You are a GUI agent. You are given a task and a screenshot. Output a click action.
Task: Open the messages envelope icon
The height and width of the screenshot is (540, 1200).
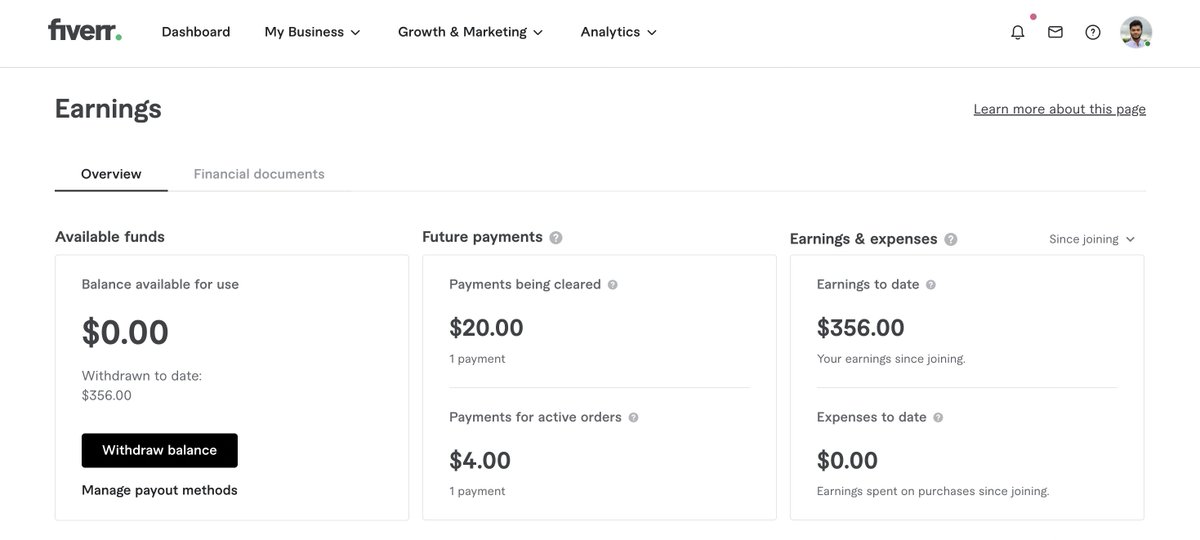coord(1055,32)
